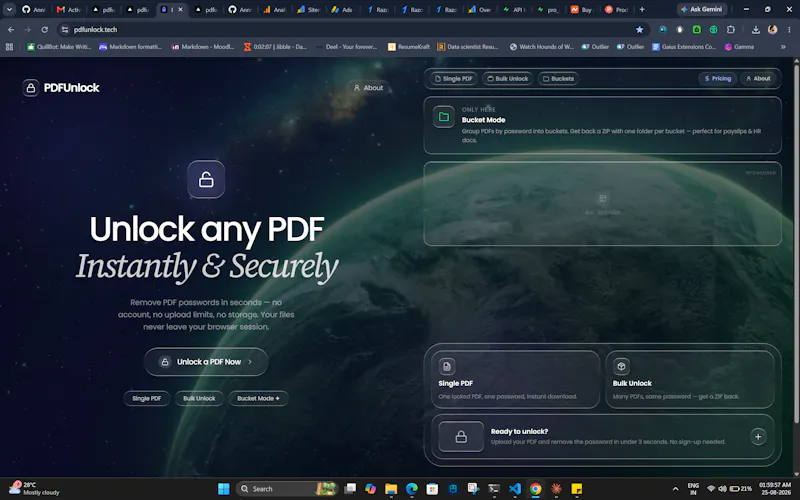This screenshot has height=500, width=800.
Task: Open the Deel bookmark
Action: [x=347, y=46]
